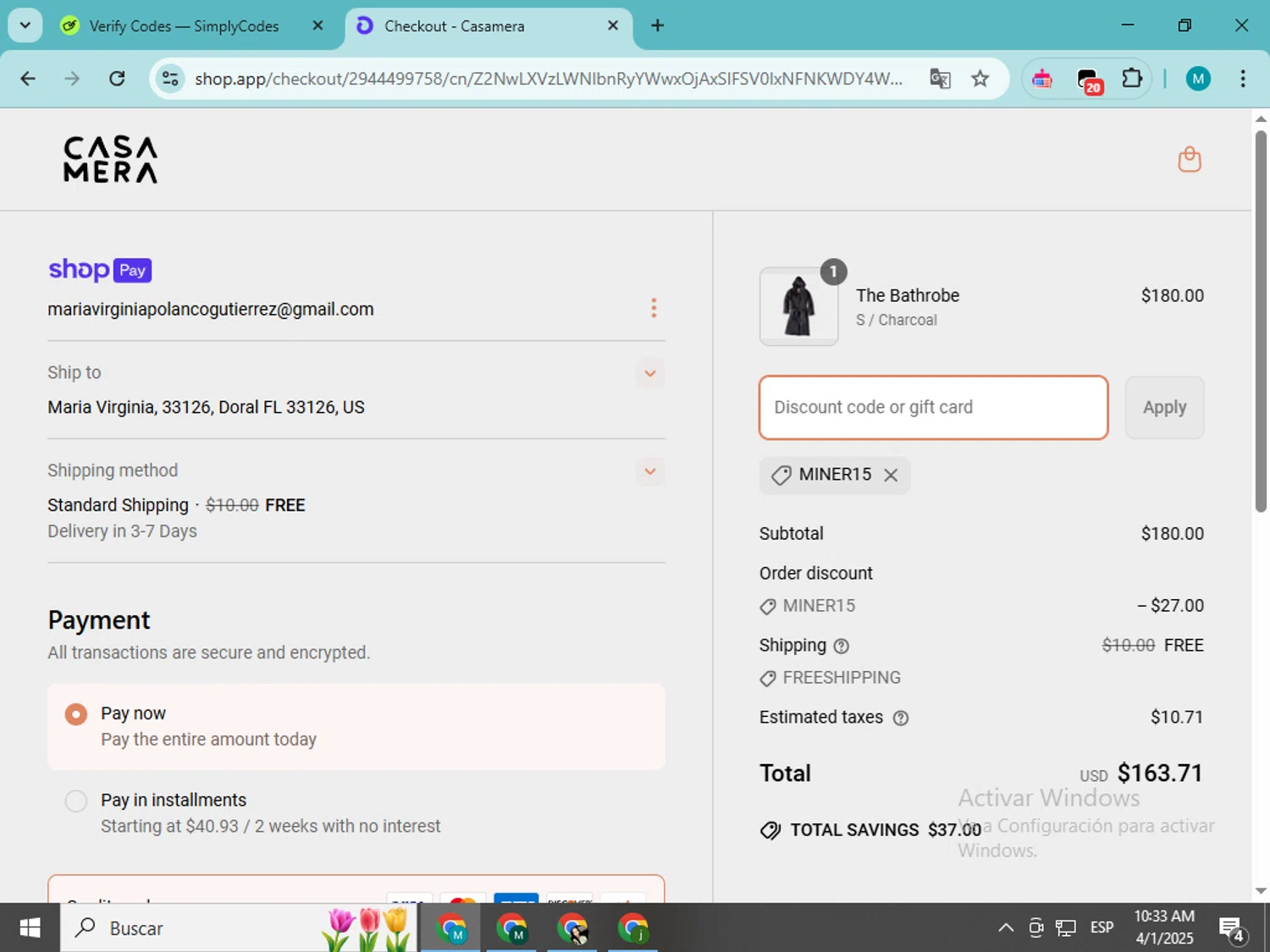Image resolution: width=1270 pixels, height=952 pixels.
Task: Click the Buscar taskbar search box
Action: [x=238, y=928]
